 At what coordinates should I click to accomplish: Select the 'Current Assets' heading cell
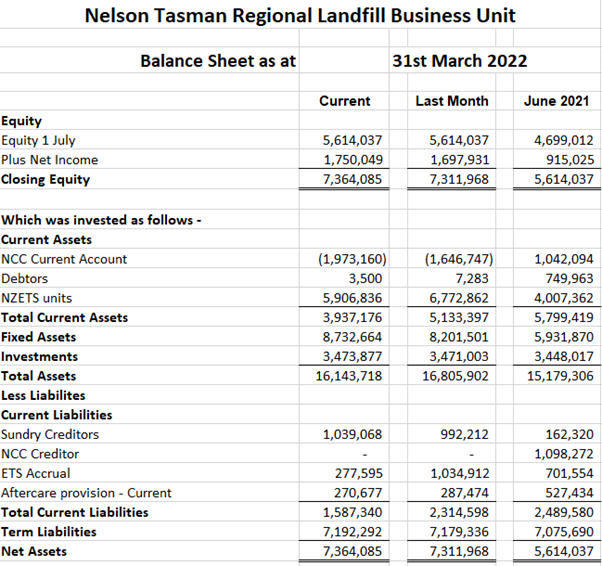click(46, 240)
